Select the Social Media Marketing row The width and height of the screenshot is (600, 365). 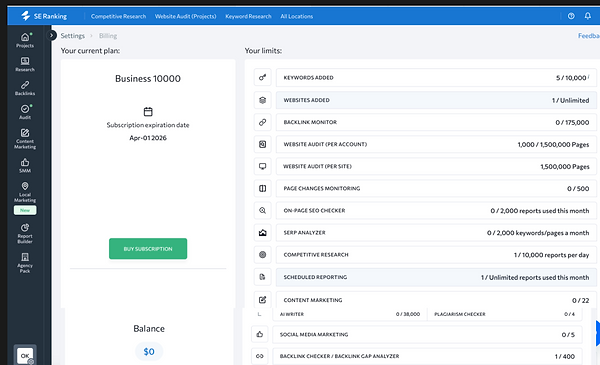427,334
